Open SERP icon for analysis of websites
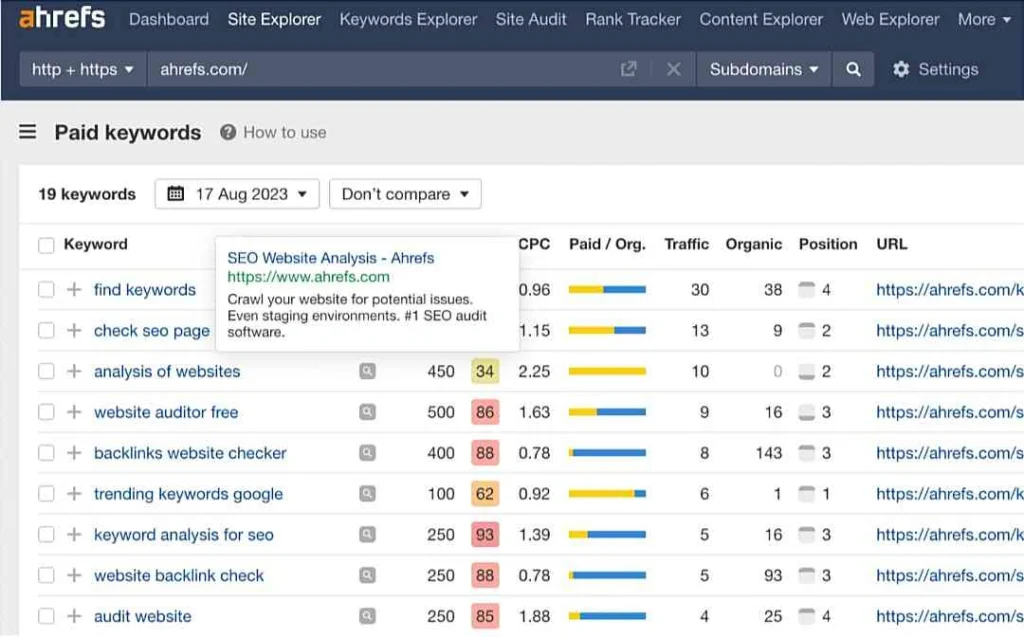The height and width of the screenshot is (637, 1024). pyautogui.click(x=368, y=371)
